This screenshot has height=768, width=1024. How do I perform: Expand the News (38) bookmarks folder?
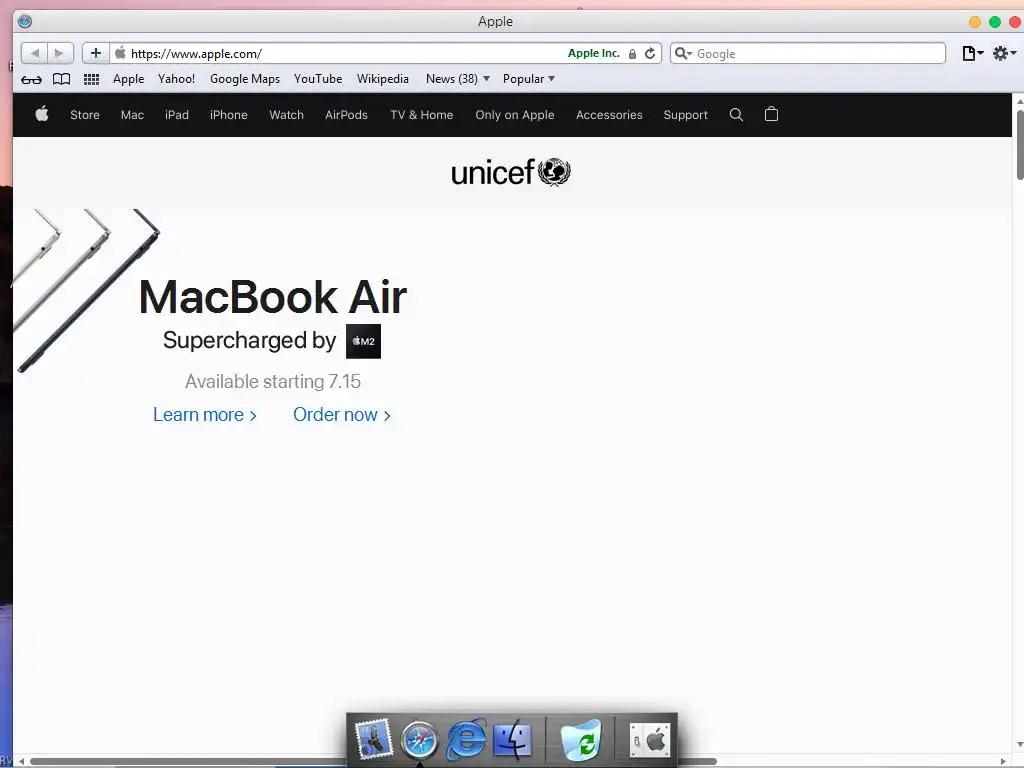click(458, 79)
